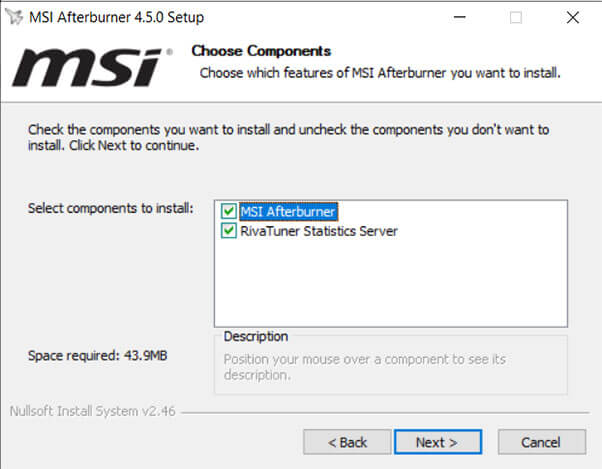Uncheck the RivaTuner Statistics Server checkbox
This screenshot has width=602, height=469.
228,231
